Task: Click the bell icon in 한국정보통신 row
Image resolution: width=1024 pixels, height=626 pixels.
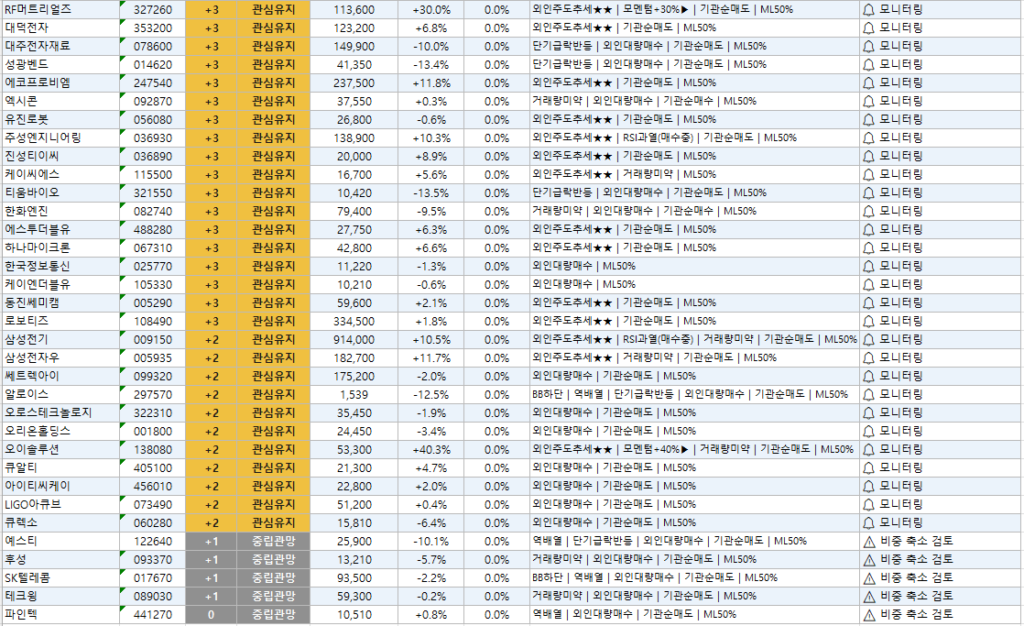Action: point(869,266)
